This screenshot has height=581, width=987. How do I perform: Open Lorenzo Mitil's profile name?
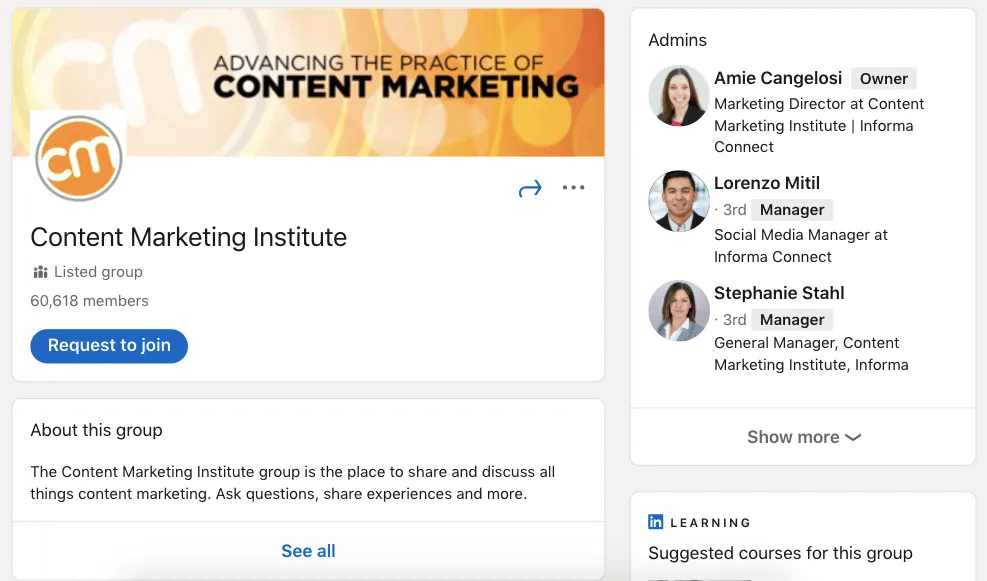coord(767,183)
